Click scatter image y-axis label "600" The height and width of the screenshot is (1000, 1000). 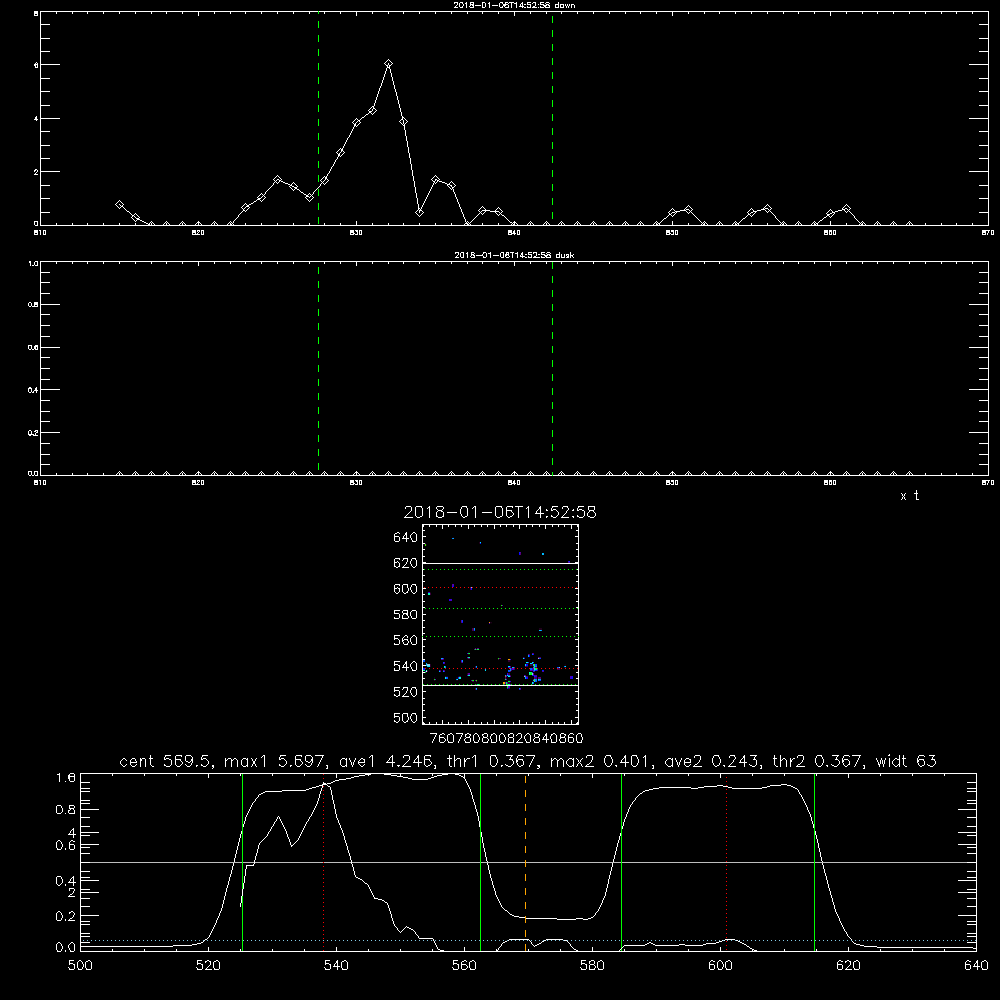pos(406,589)
